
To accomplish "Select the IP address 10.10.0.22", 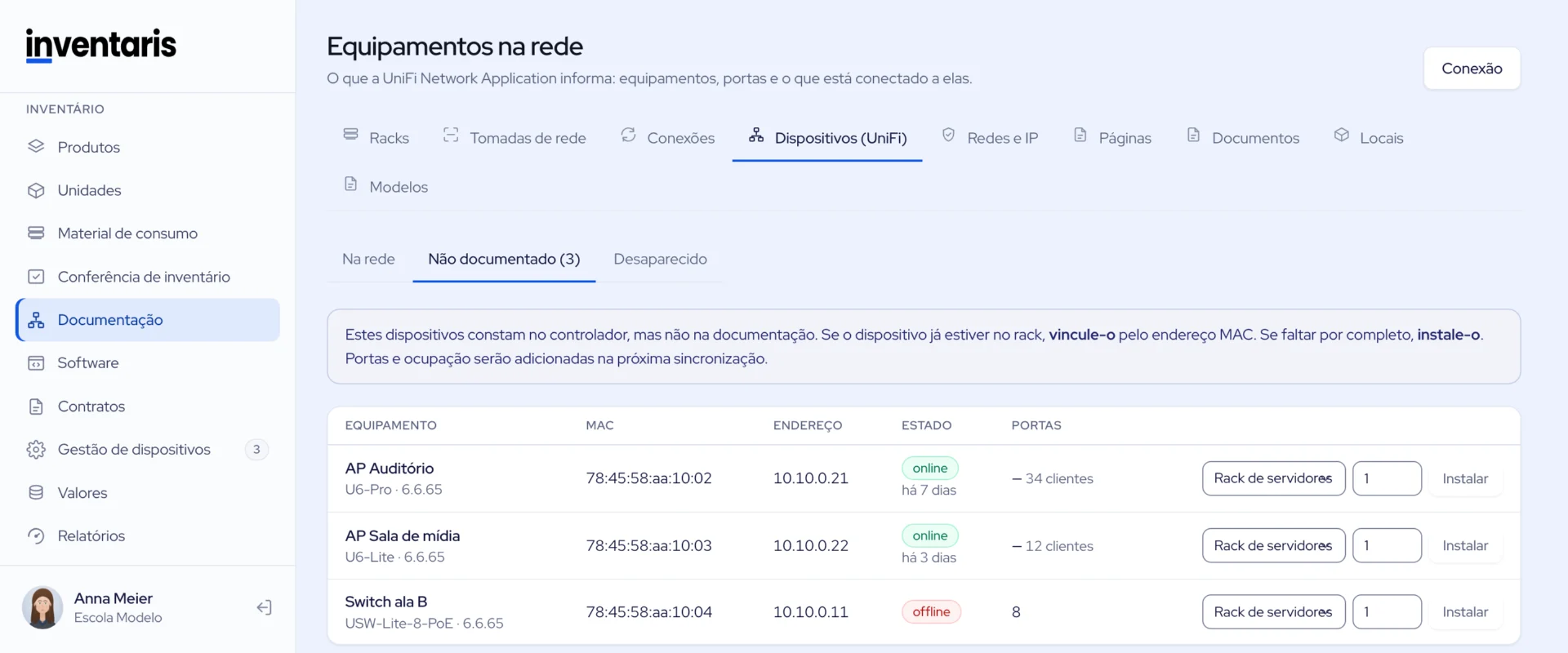I will 811,545.
